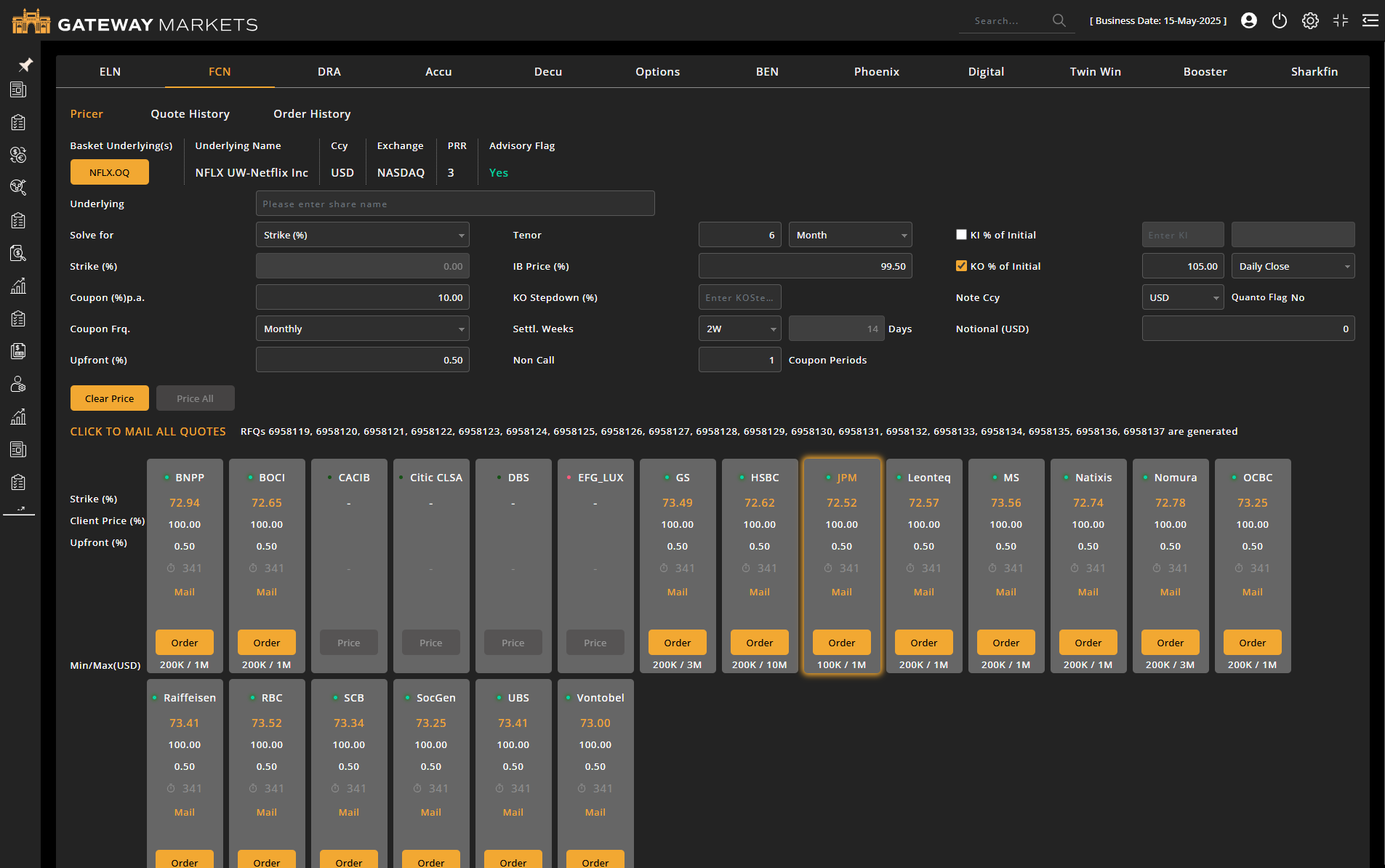Image resolution: width=1385 pixels, height=868 pixels.
Task: Click the Clear Price button
Action: click(109, 398)
